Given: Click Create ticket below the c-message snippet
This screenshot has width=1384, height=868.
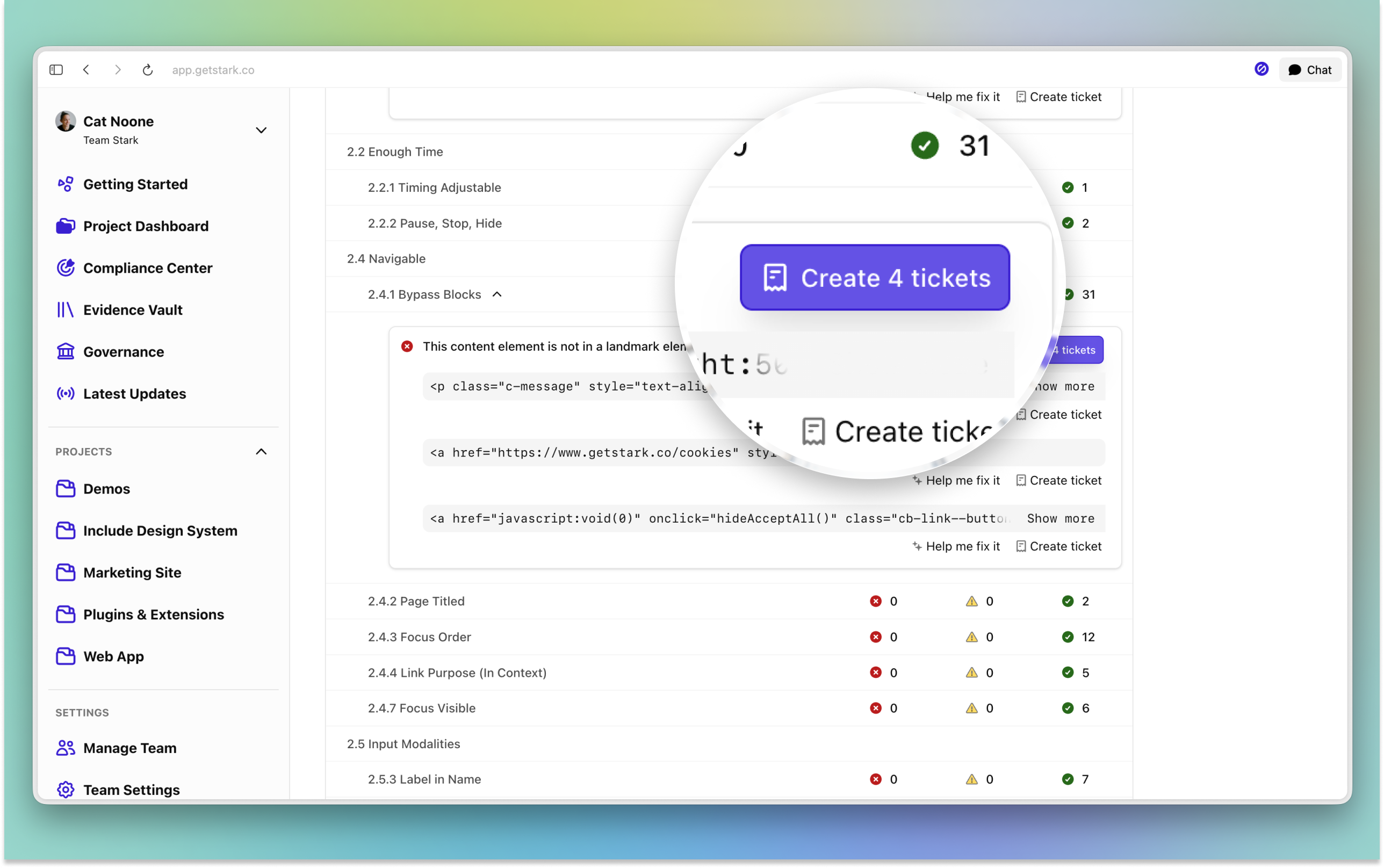Looking at the screenshot, I should pos(1058,415).
